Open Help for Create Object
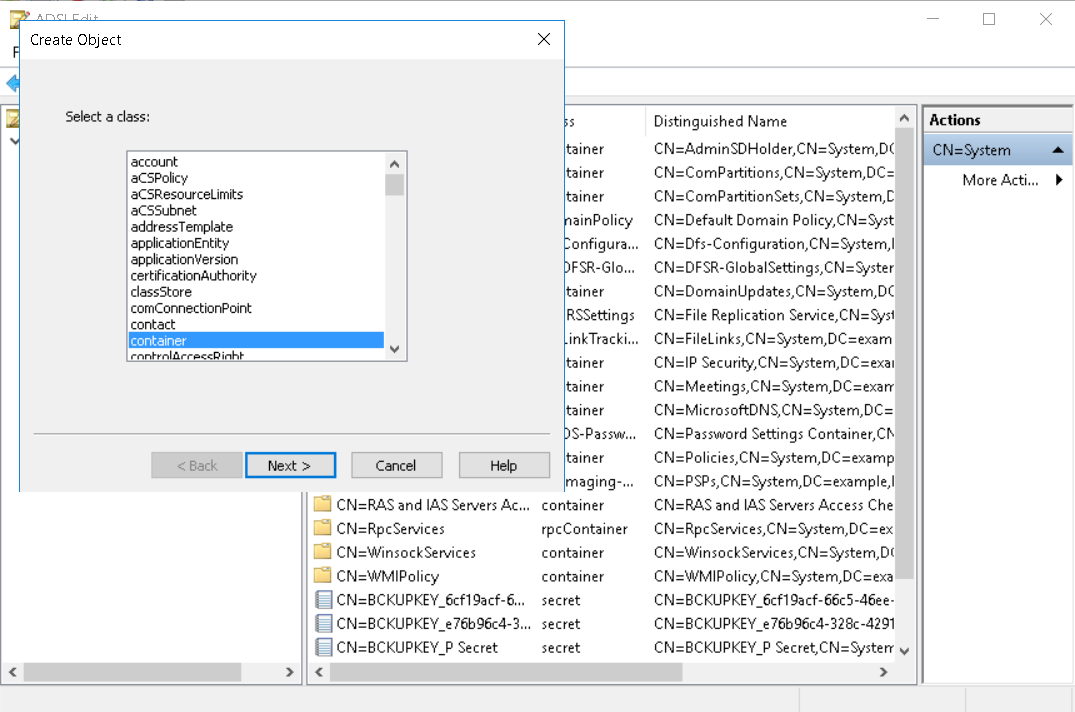Viewport: 1075px width, 712px height. point(504,466)
